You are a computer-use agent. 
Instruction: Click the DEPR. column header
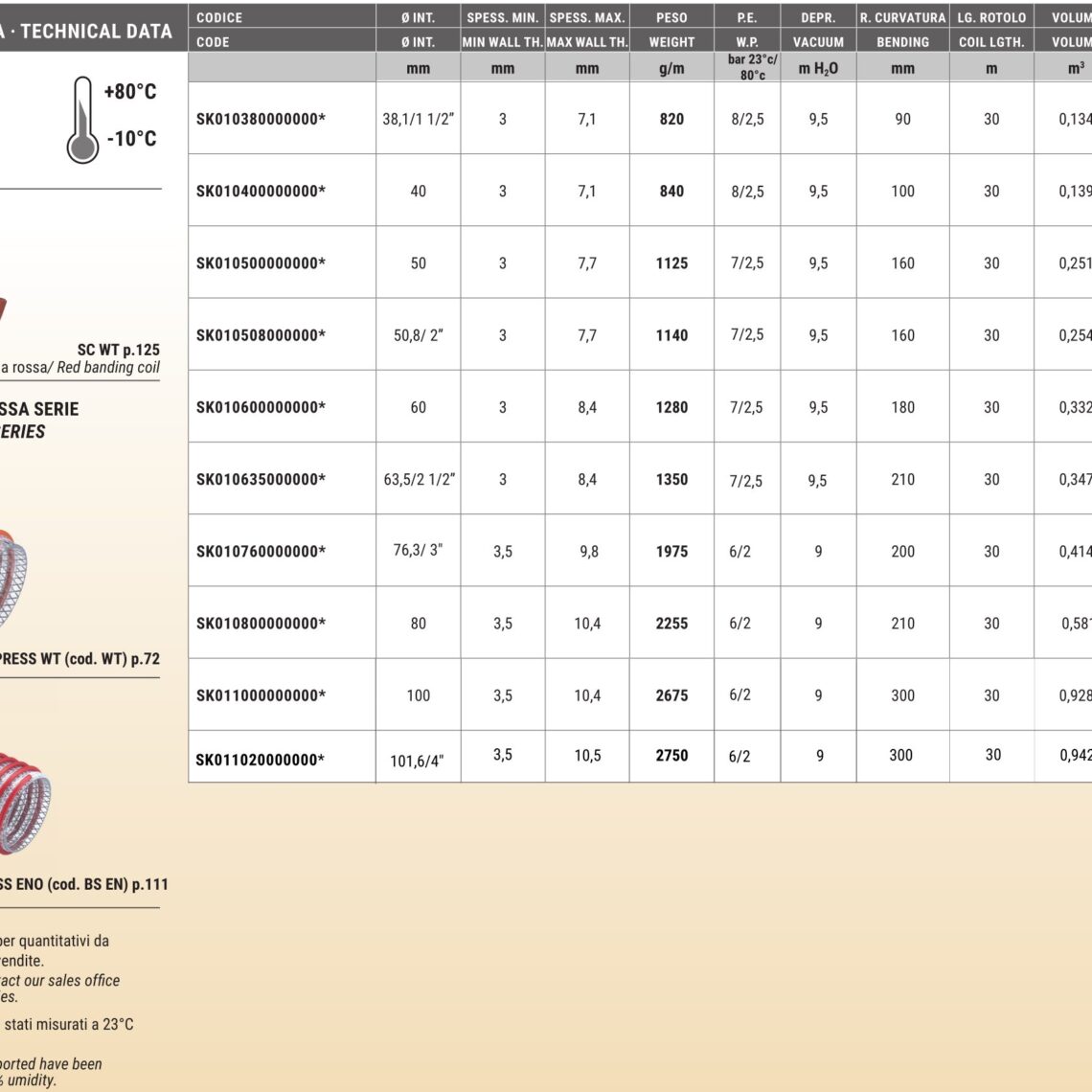818,17
